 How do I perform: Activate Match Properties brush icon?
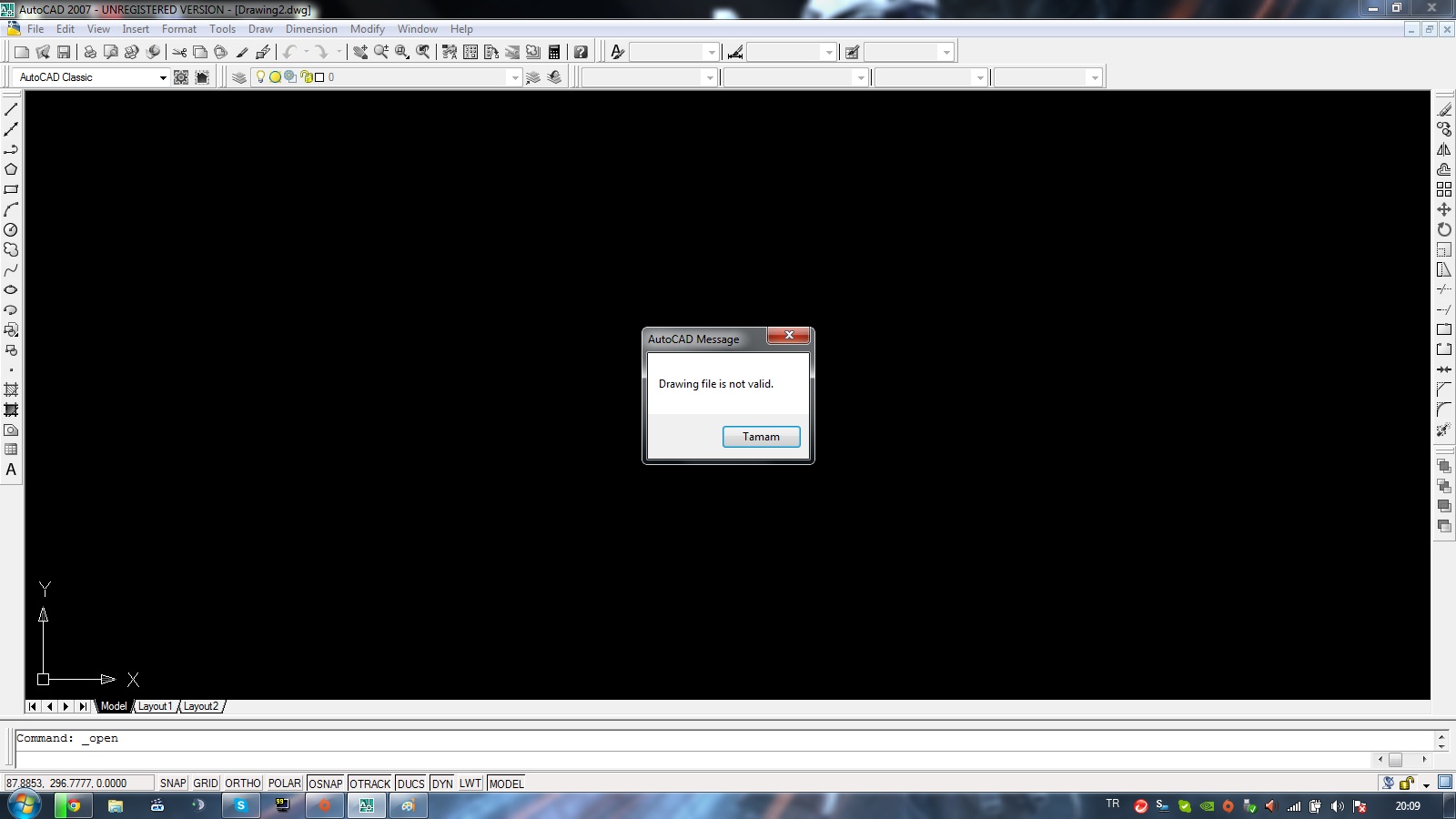pos(242,52)
